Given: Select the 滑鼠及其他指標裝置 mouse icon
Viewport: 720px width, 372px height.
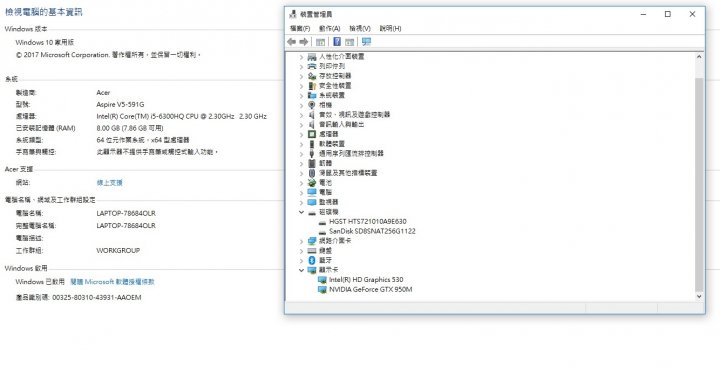Looking at the screenshot, I should pyautogui.click(x=312, y=173).
